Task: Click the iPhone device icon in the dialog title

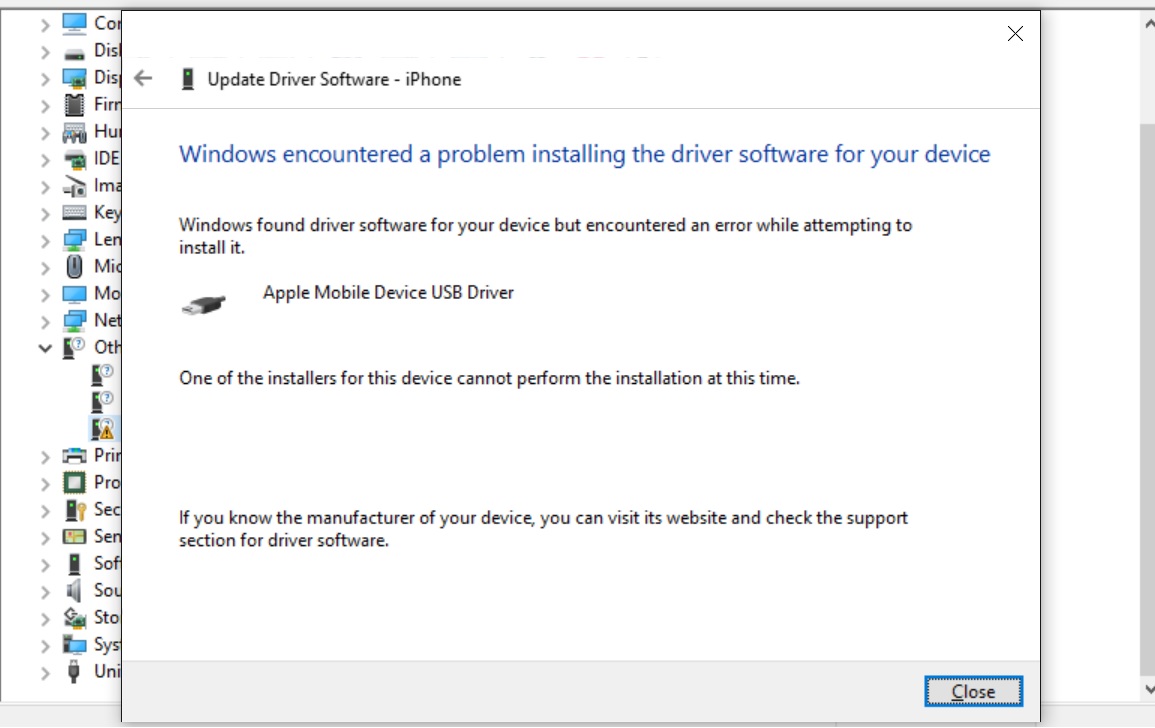Action: pos(188,79)
